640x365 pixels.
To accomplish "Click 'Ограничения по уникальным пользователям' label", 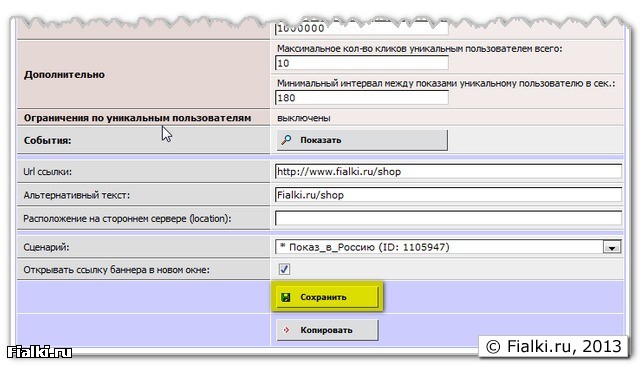I will tap(137, 118).
